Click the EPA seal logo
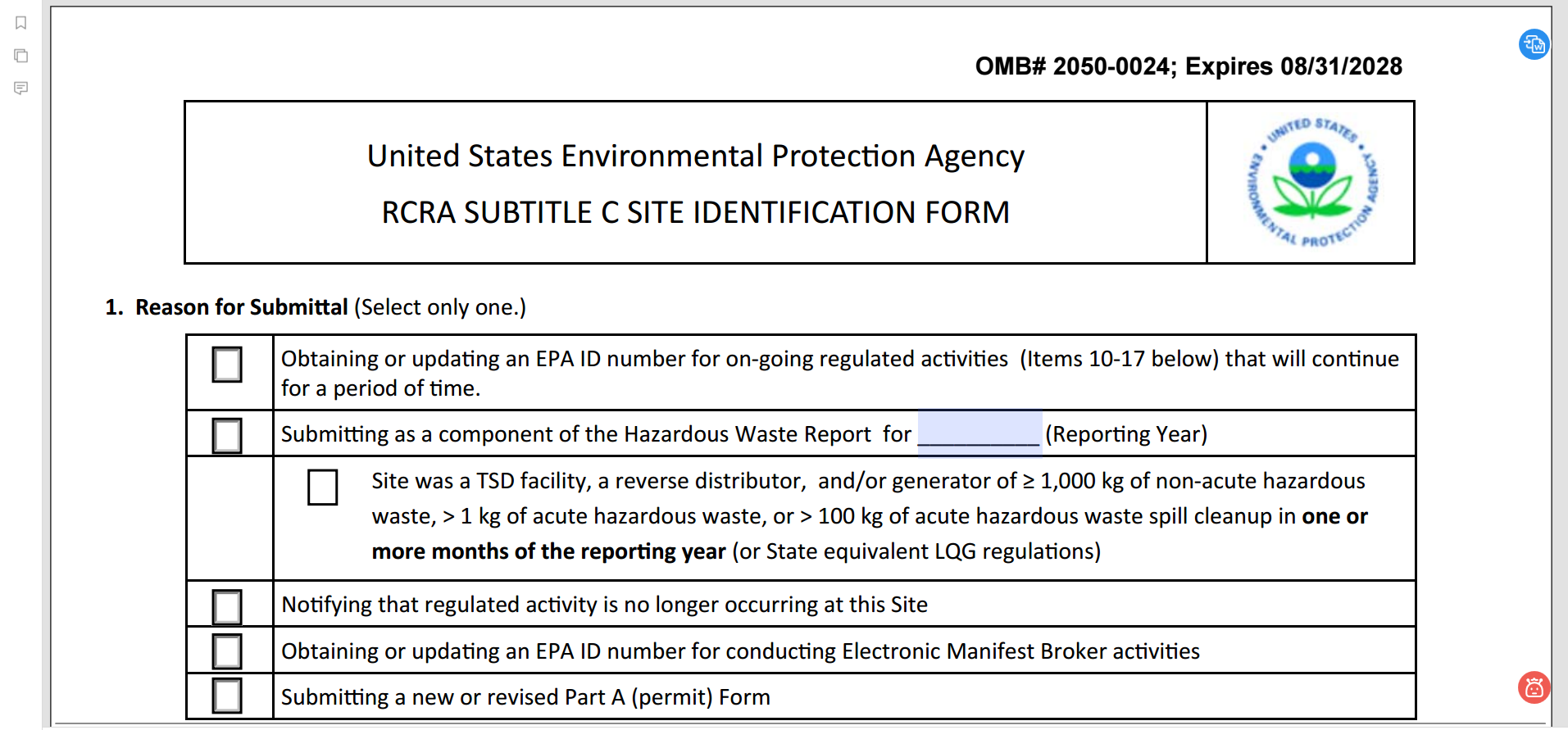The image size is (1568, 730). (x=1311, y=182)
